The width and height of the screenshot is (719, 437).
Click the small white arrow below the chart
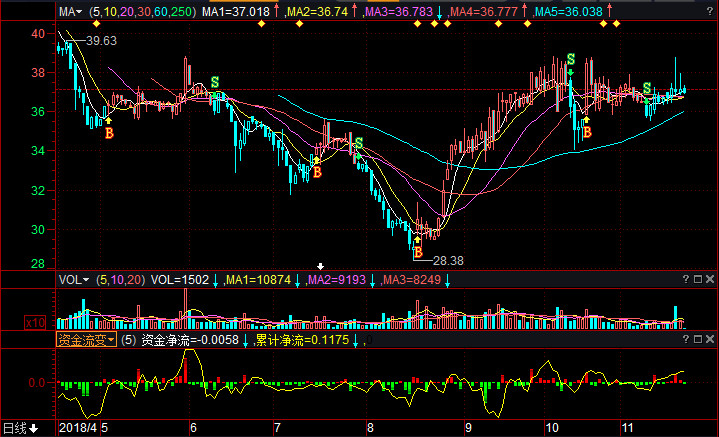pos(321,266)
